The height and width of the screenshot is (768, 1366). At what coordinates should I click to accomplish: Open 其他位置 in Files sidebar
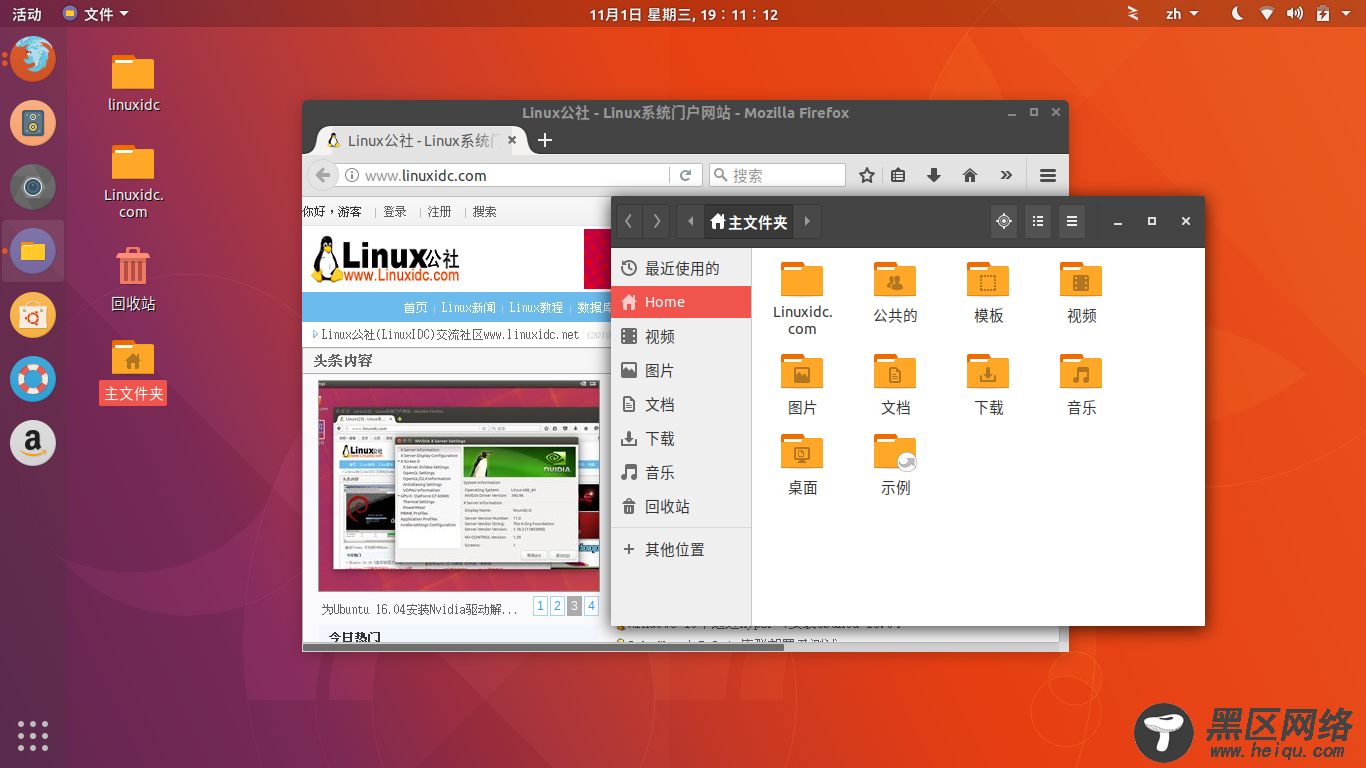click(681, 549)
